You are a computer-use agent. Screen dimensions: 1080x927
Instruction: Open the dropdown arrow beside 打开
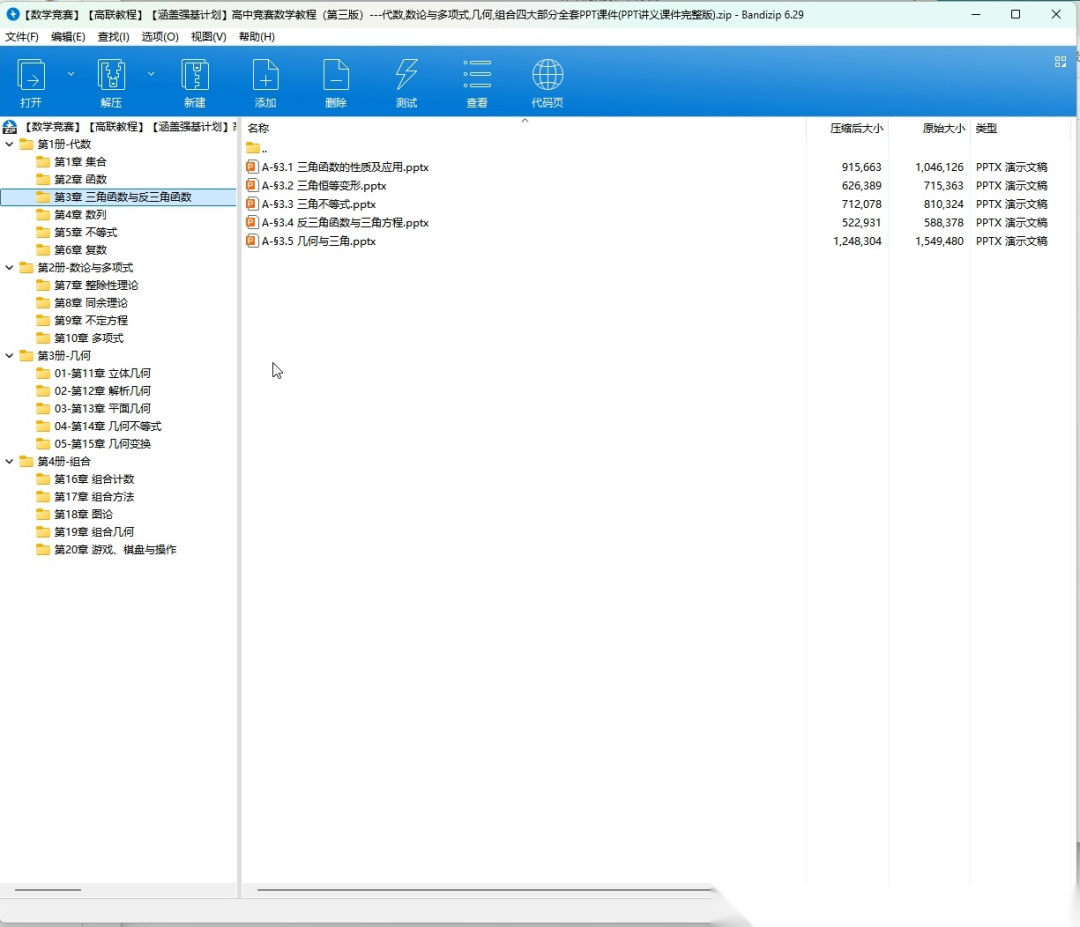(71, 74)
